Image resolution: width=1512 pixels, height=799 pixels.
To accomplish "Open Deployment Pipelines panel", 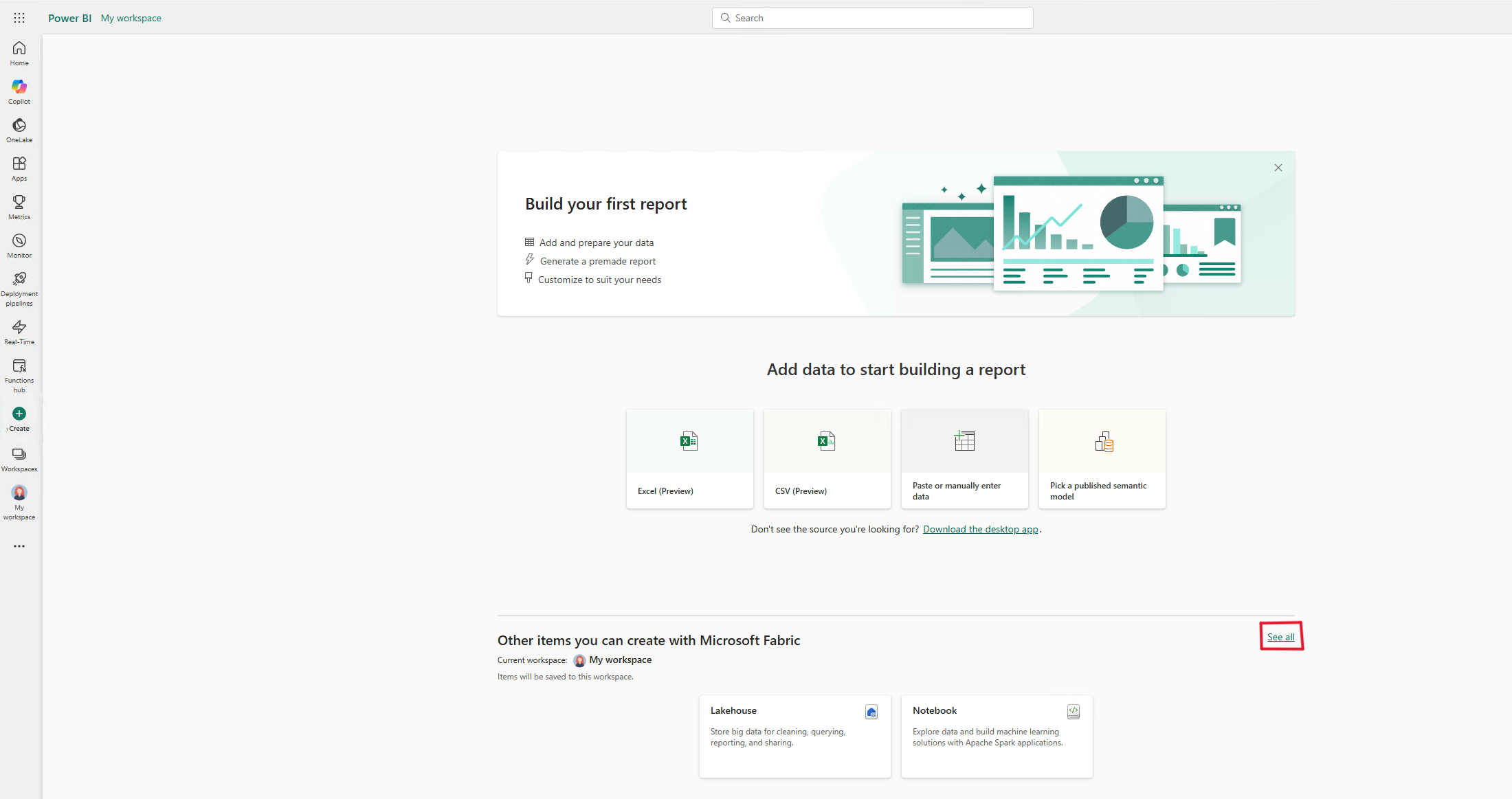I will tap(19, 289).
